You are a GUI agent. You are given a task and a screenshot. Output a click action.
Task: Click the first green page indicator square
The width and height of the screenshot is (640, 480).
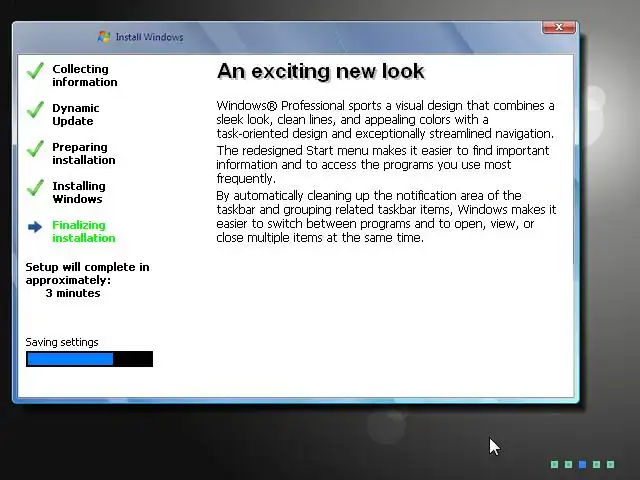(554, 464)
